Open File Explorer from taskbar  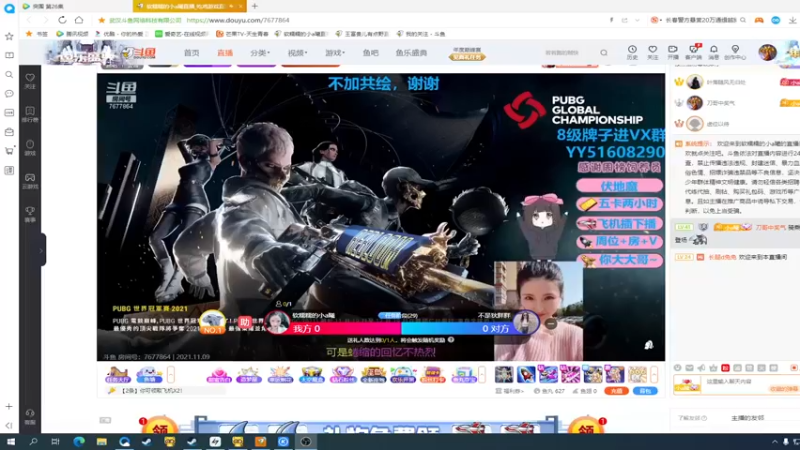tap(102, 442)
